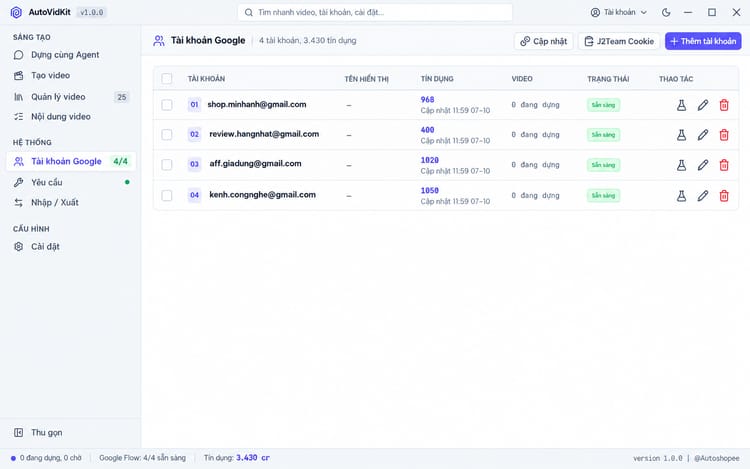The width and height of the screenshot is (750, 469).
Task: Click status bar Tín dụng 3.430 cr
Action: coord(237,458)
